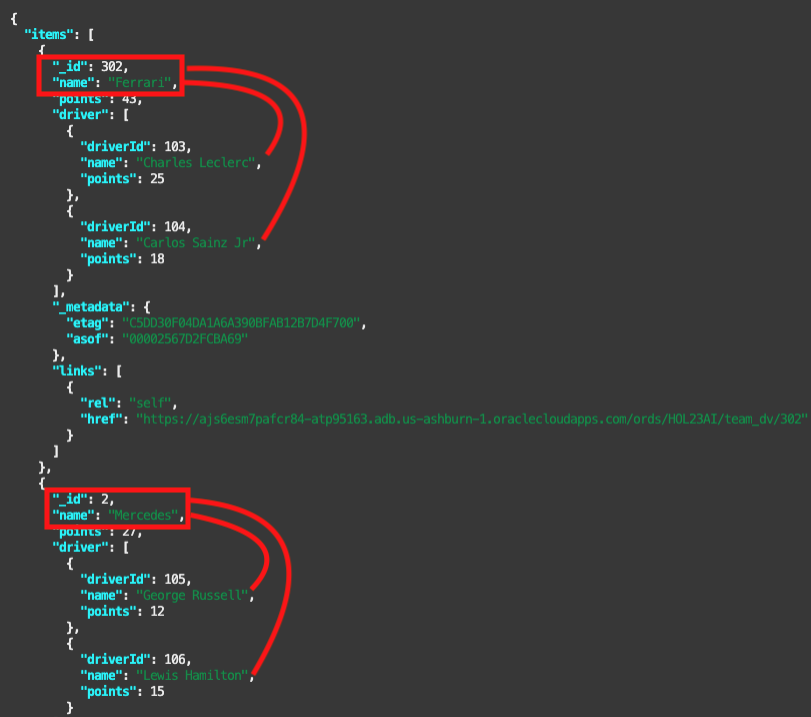The width and height of the screenshot is (811, 717).
Task: Click the team name "Mercedes"
Action: (x=143, y=515)
